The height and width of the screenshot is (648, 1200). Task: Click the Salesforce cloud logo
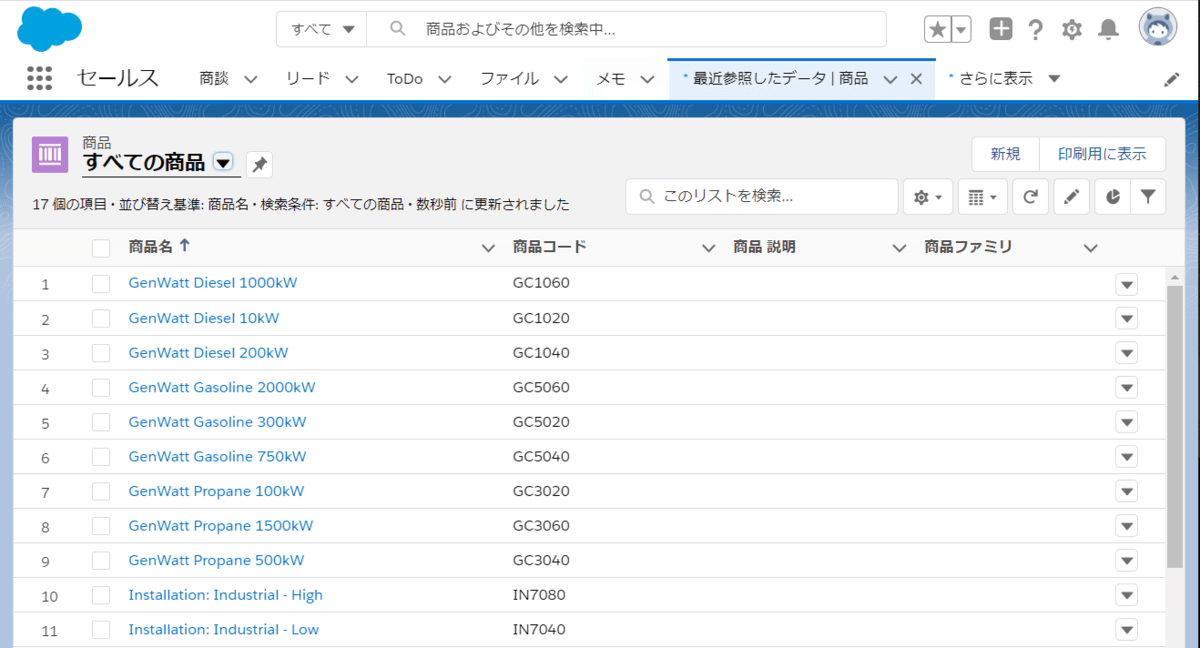pyautogui.click(x=50, y=28)
